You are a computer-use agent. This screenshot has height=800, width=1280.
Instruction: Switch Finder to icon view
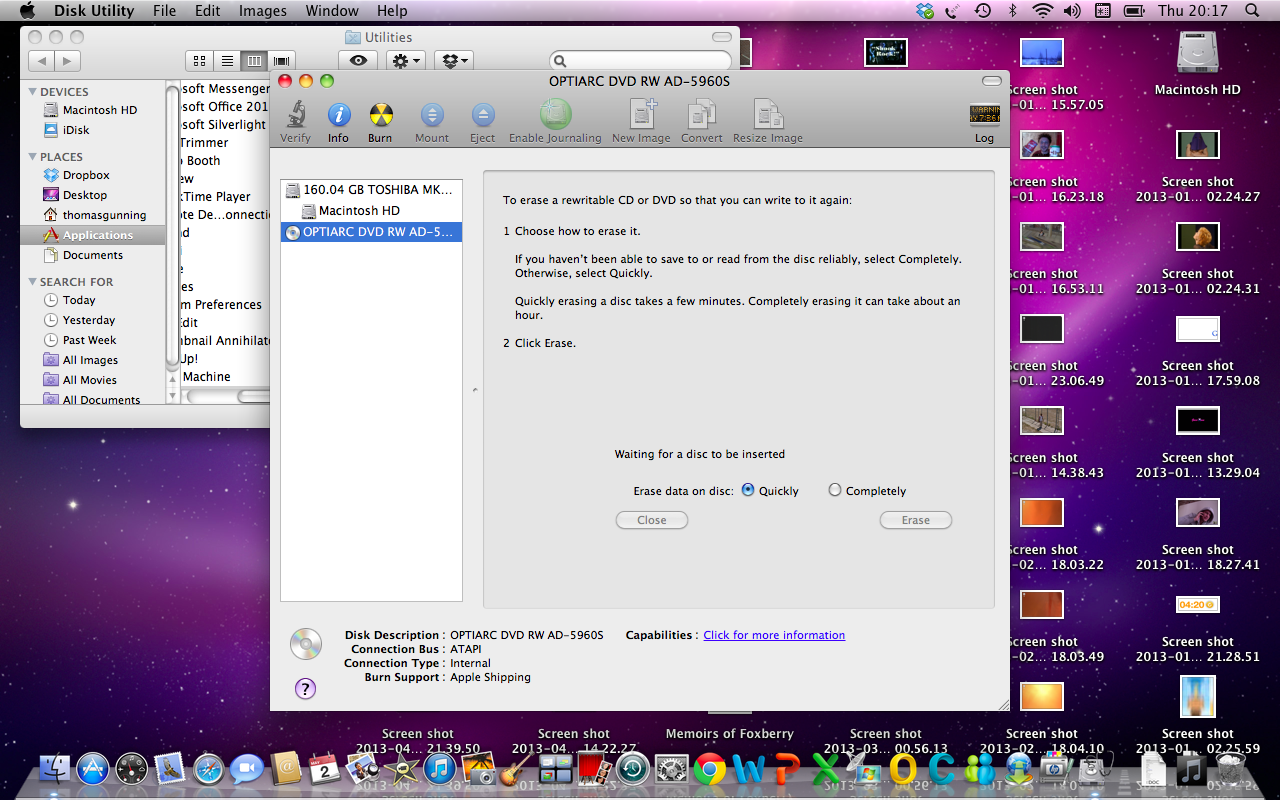click(x=199, y=61)
